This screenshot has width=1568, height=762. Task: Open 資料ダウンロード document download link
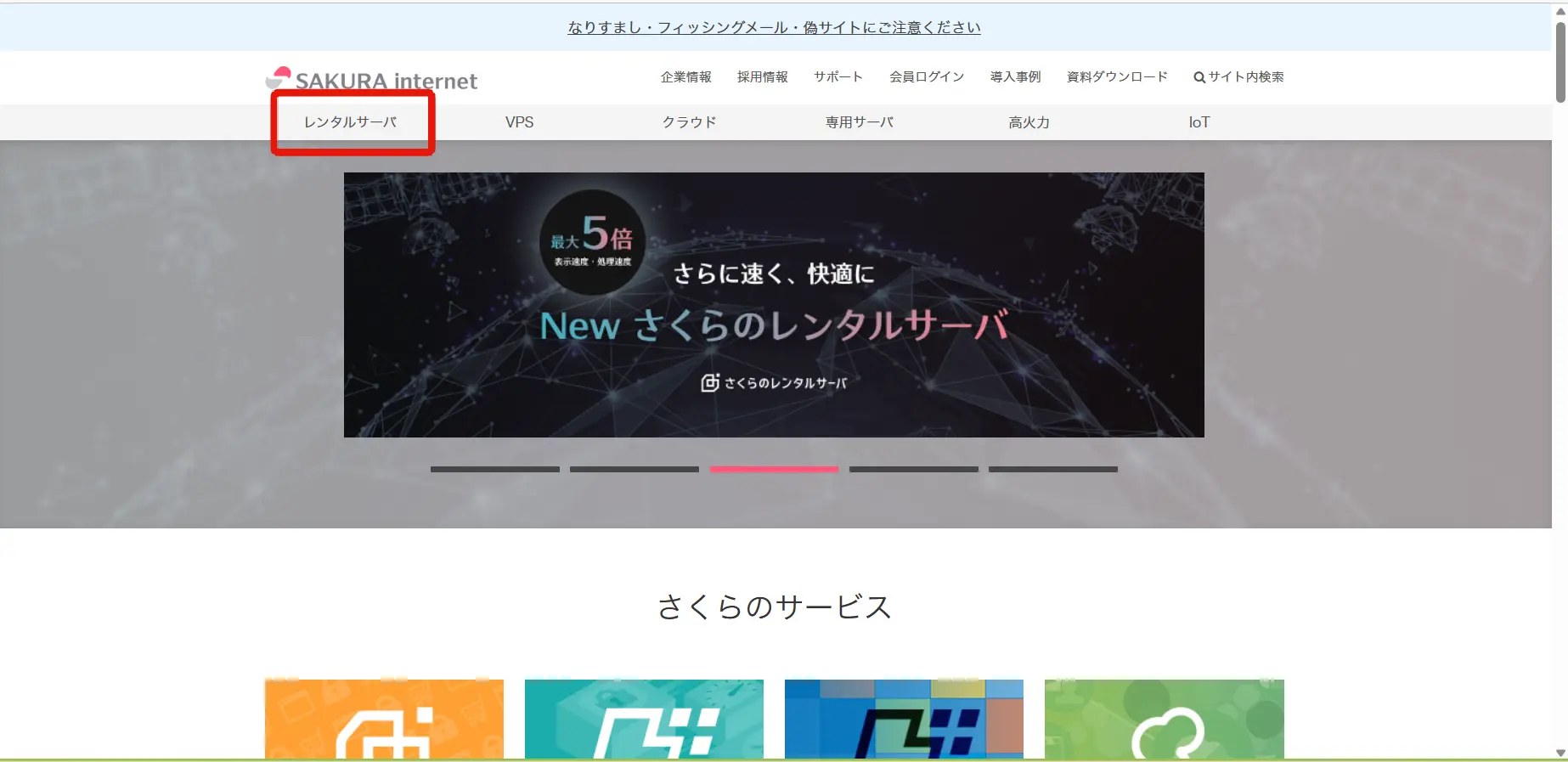[1117, 76]
